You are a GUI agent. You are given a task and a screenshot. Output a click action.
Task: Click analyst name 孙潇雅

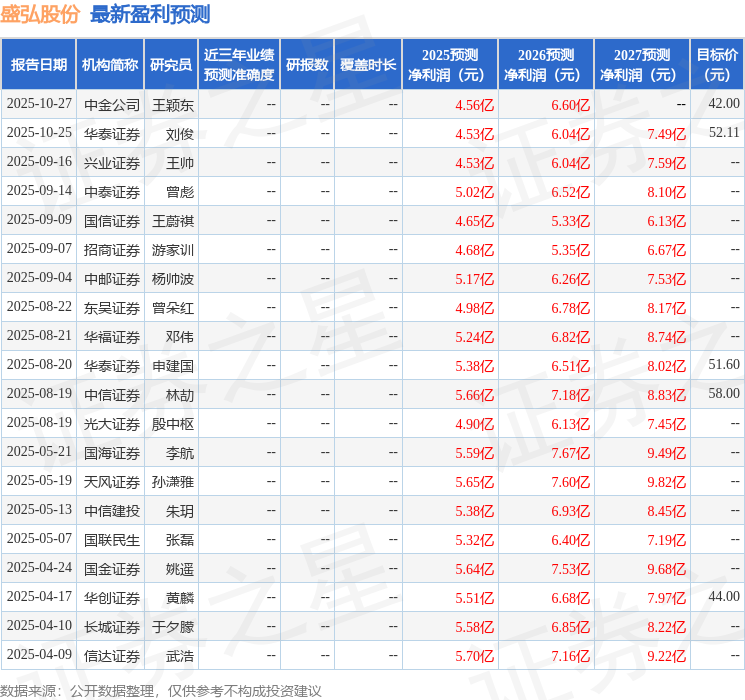point(172,482)
